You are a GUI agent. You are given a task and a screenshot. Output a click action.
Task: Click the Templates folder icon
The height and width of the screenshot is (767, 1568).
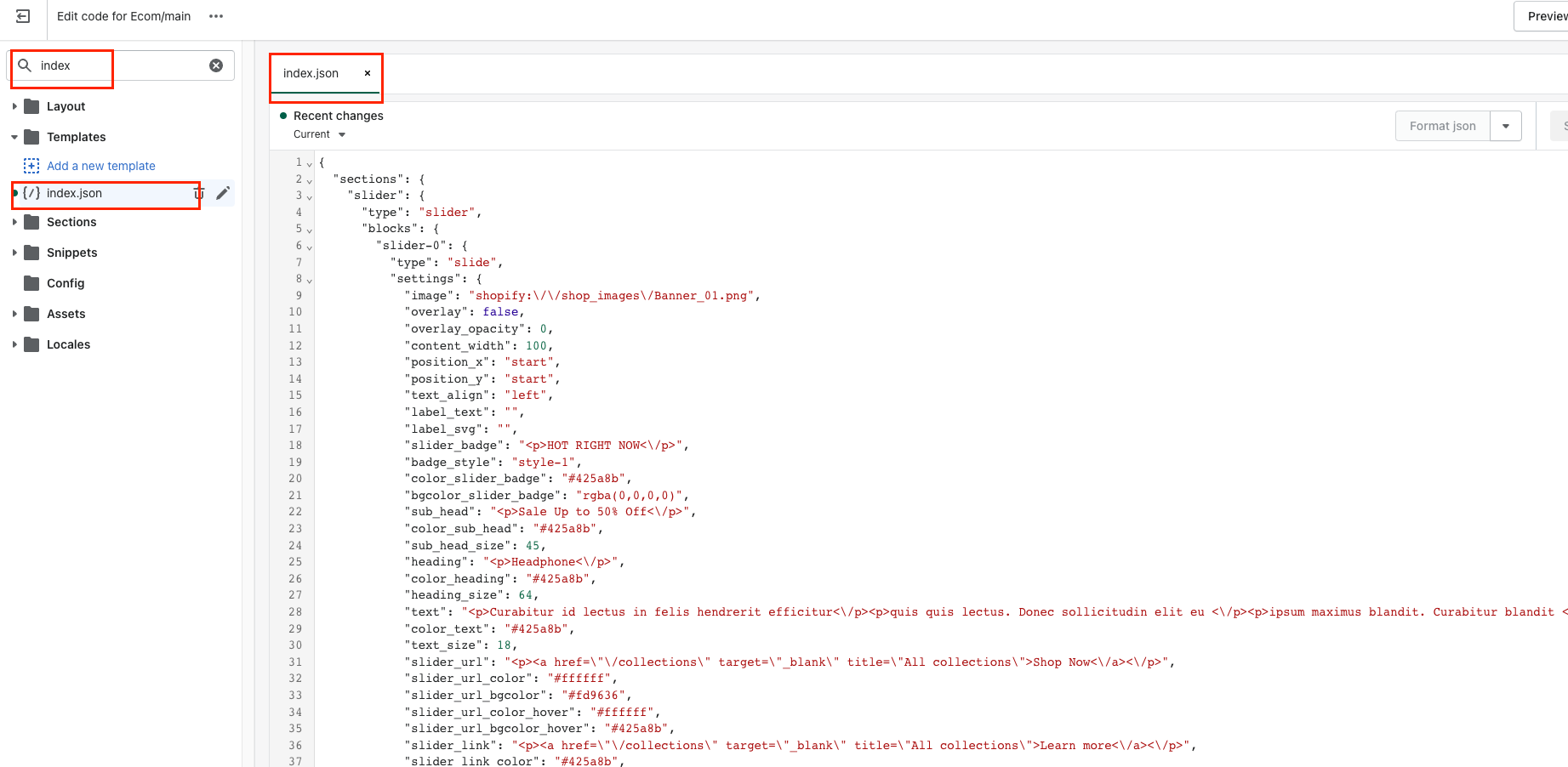[32, 137]
